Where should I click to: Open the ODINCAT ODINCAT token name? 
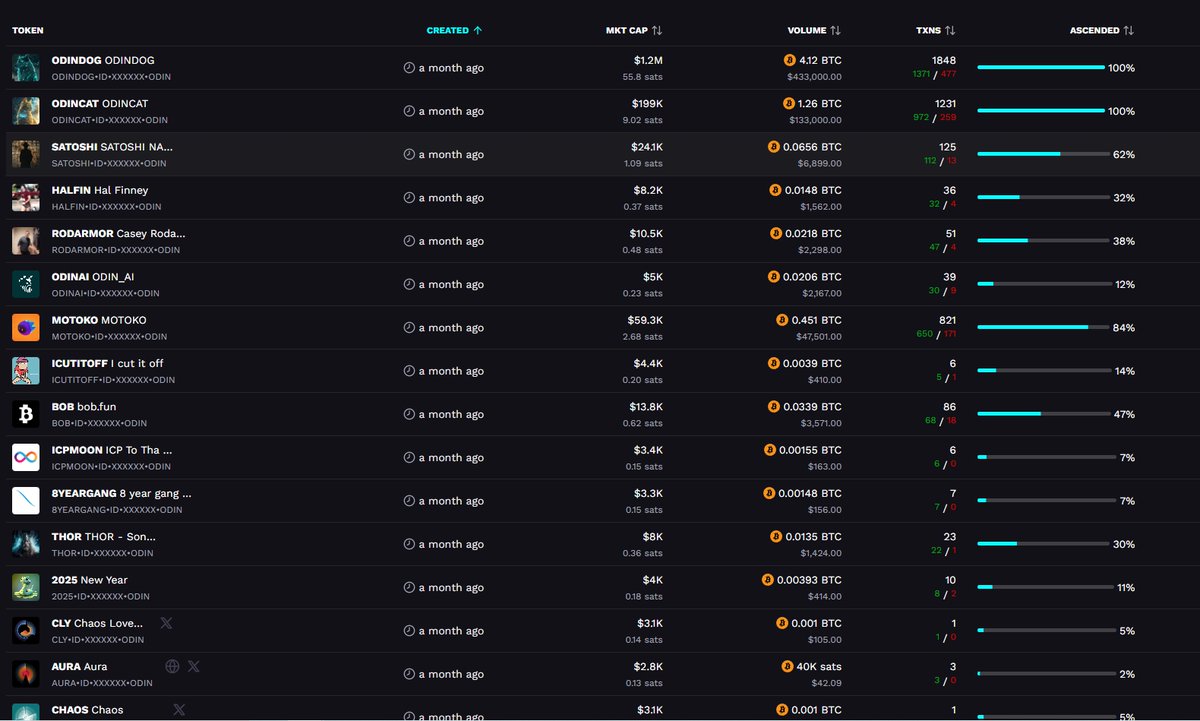pyautogui.click(x=100, y=103)
